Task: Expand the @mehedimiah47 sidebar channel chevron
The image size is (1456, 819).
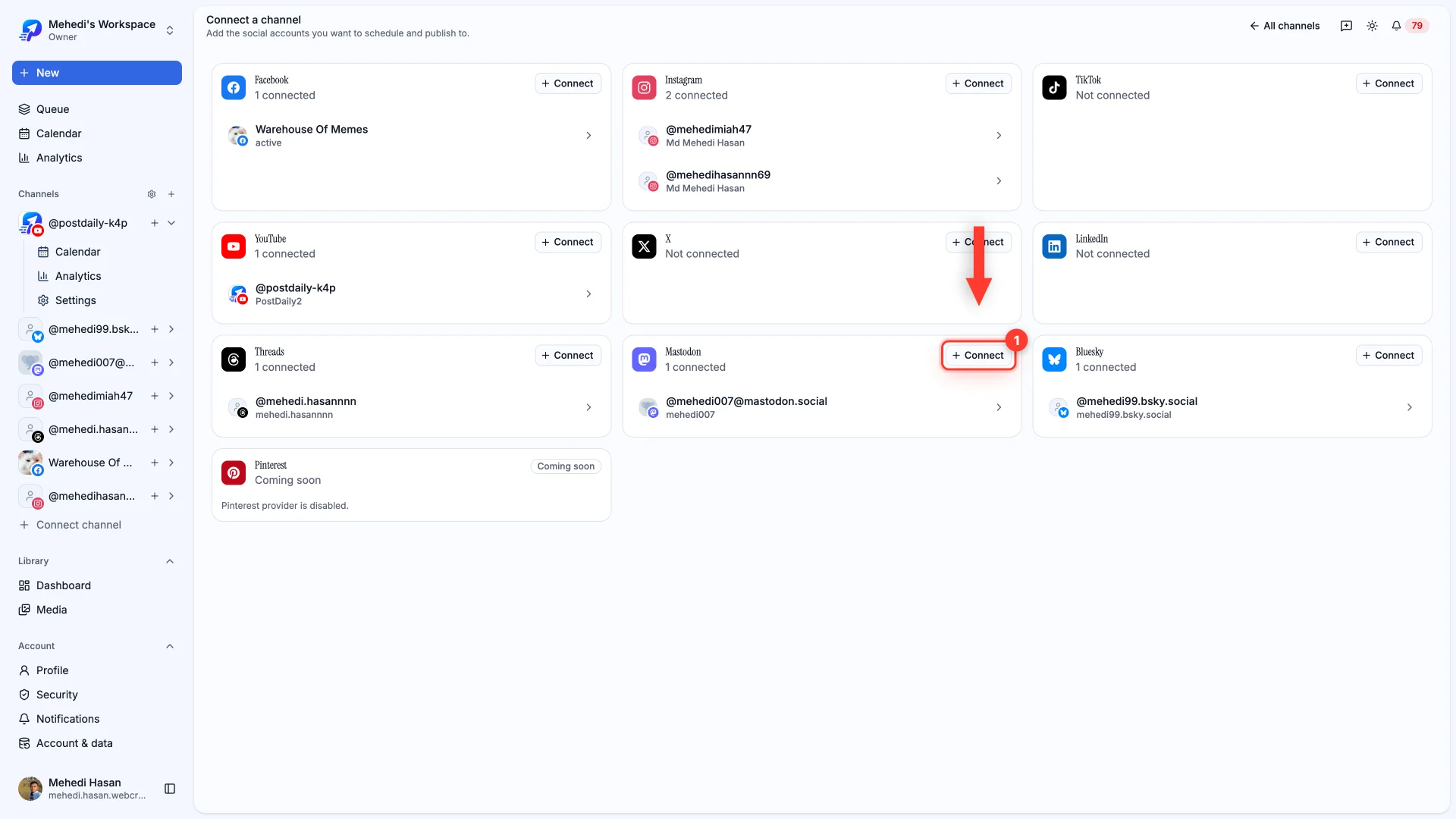Action: pos(171,396)
